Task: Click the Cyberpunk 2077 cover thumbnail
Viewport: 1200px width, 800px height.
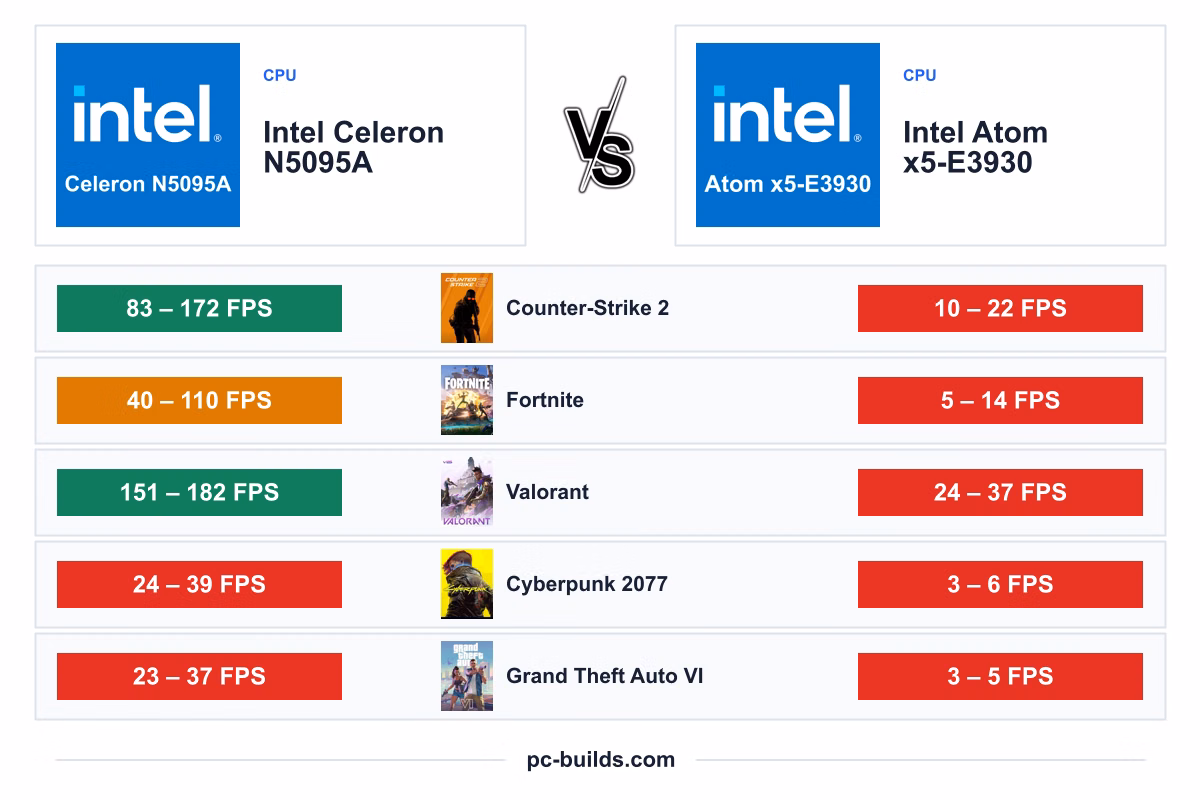Action: [467, 584]
